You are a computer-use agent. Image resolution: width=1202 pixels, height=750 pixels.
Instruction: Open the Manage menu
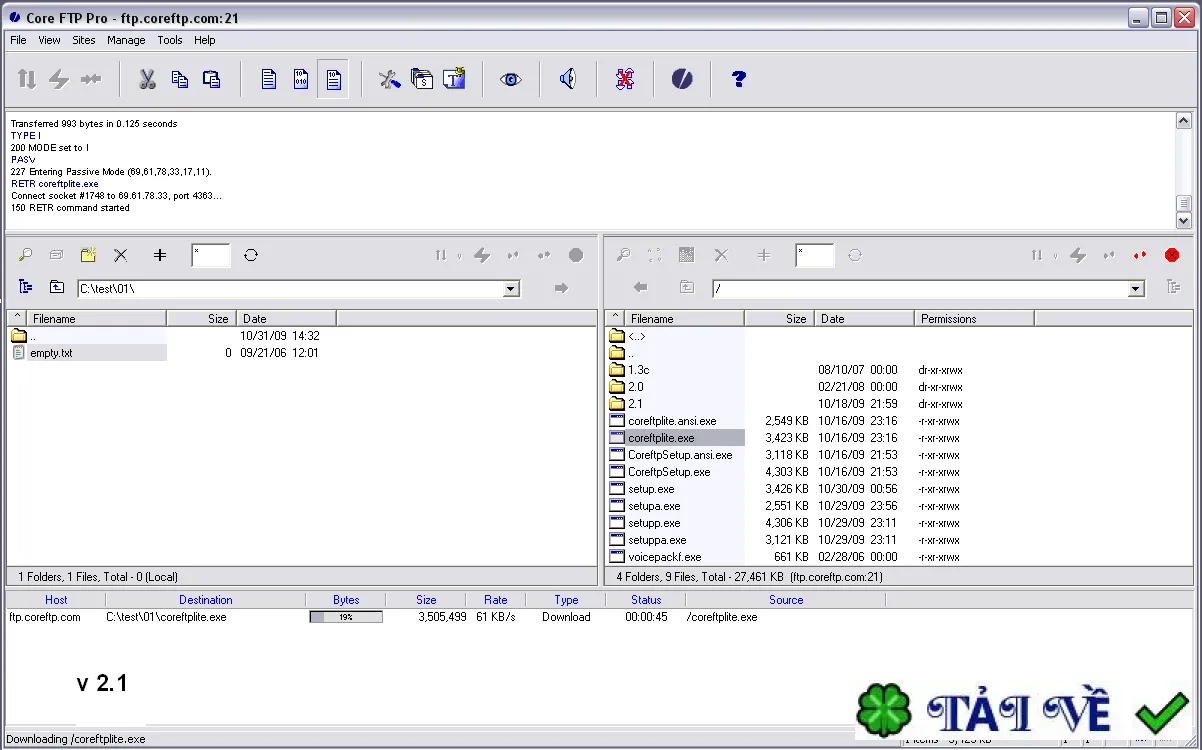click(x=126, y=40)
